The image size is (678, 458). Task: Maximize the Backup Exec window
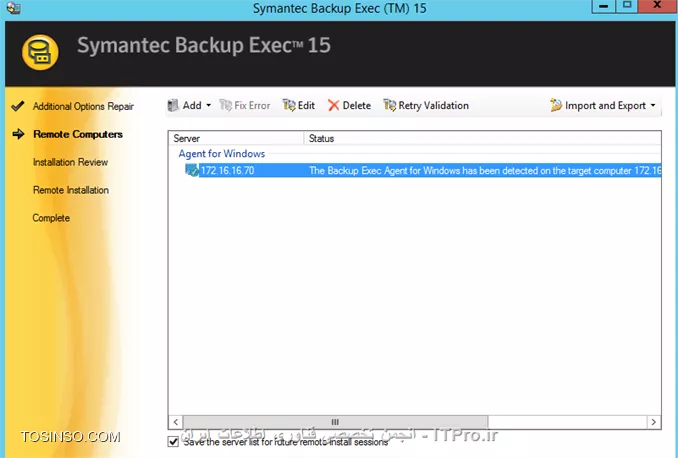(627, 6)
